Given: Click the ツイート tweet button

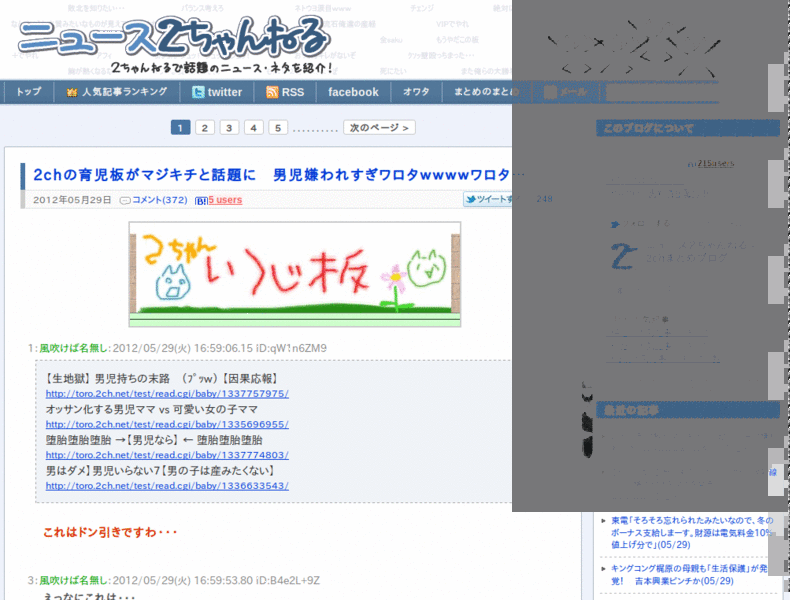Looking at the screenshot, I should pyautogui.click(x=488, y=199).
